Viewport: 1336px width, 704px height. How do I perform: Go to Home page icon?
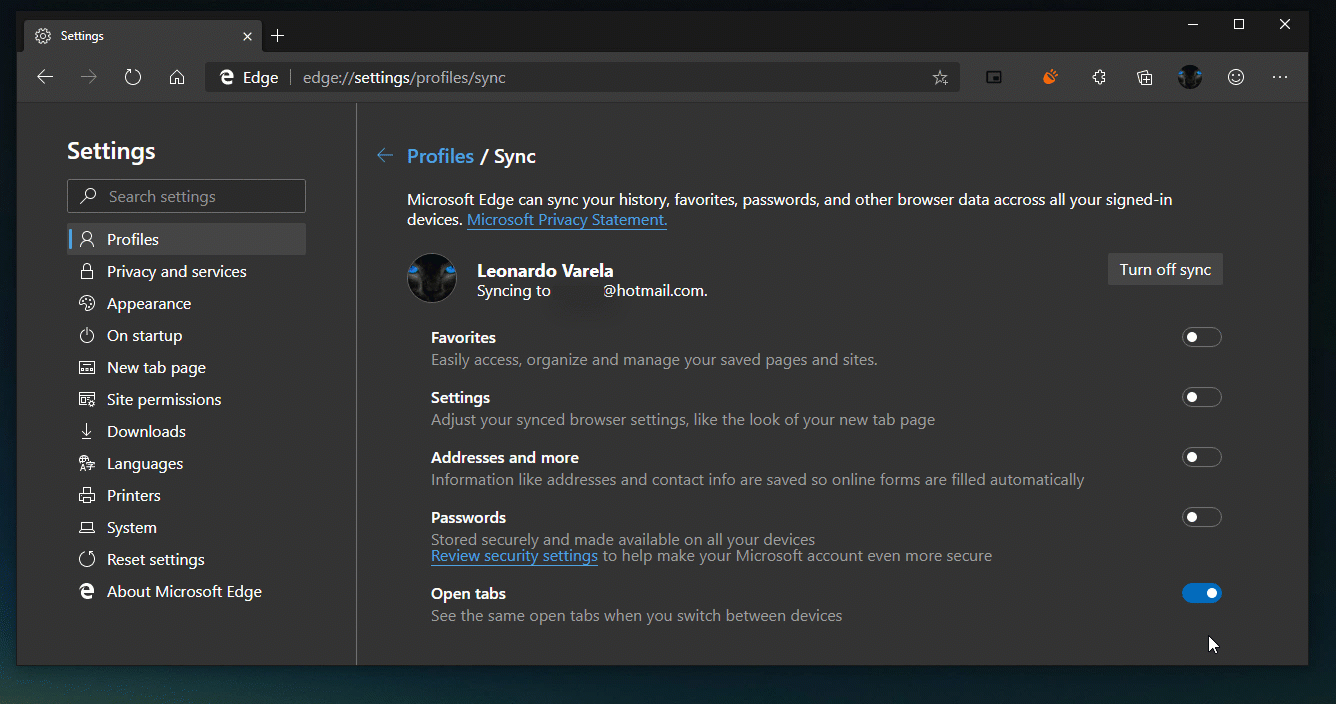(x=177, y=77)
